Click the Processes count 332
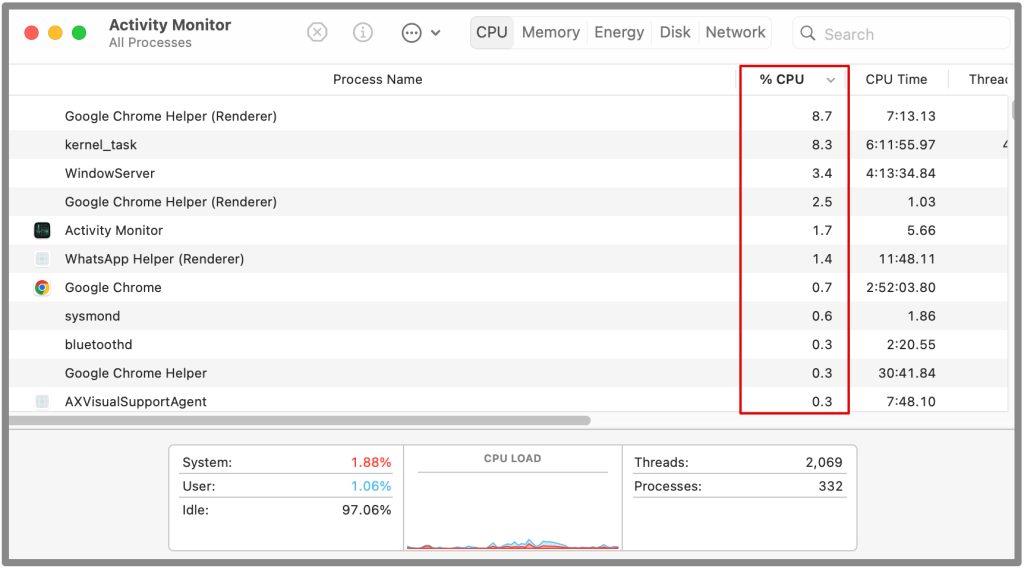Image resolution: width=1024 pixels, height=568 pixels. click(830, 486)
